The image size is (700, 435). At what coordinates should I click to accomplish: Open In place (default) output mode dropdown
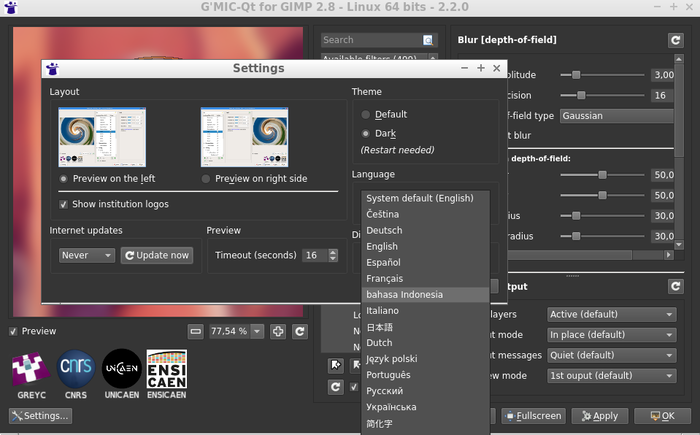point(612,335)
